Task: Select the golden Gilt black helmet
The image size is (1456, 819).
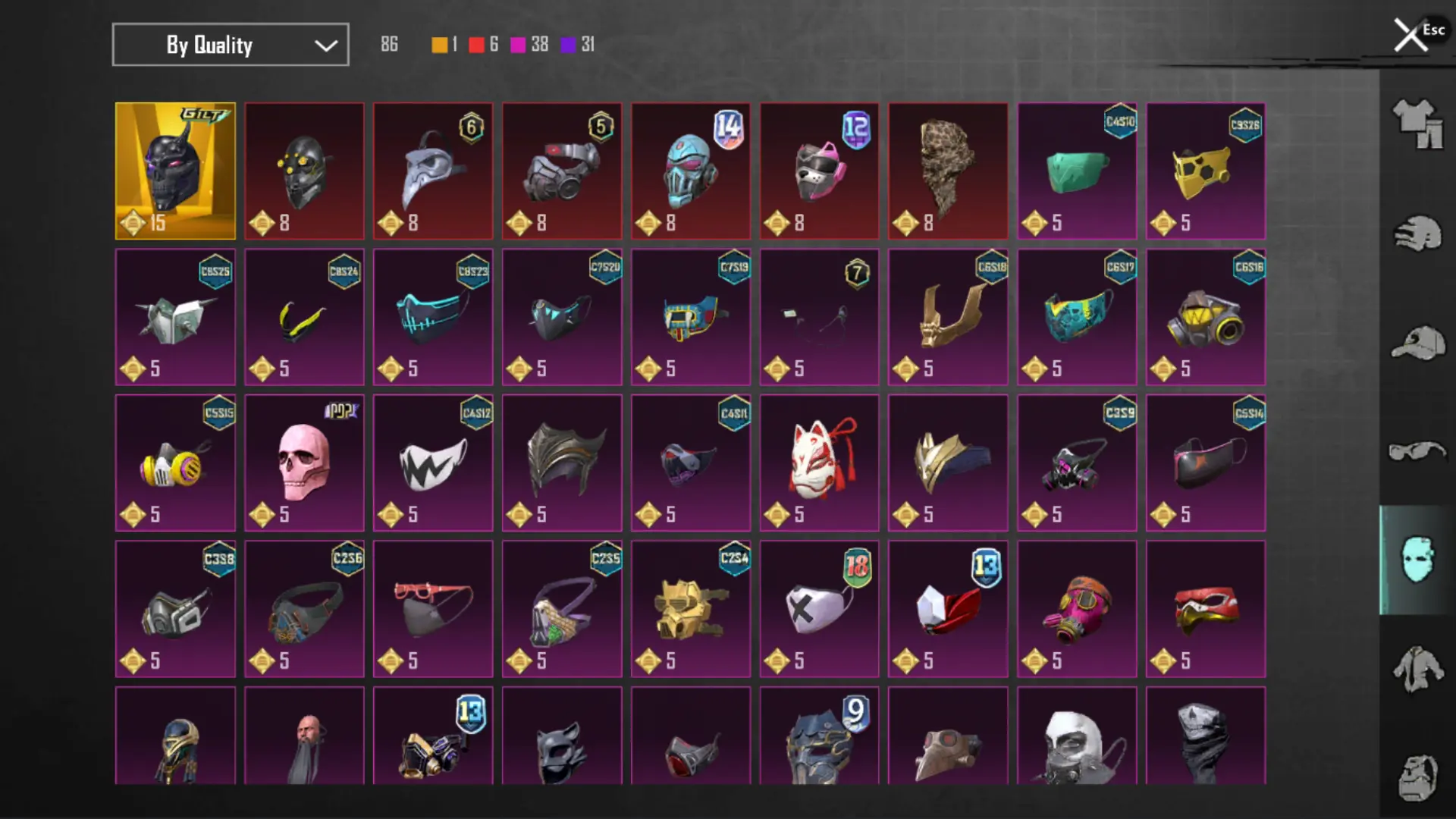Action: pos(175,171)
